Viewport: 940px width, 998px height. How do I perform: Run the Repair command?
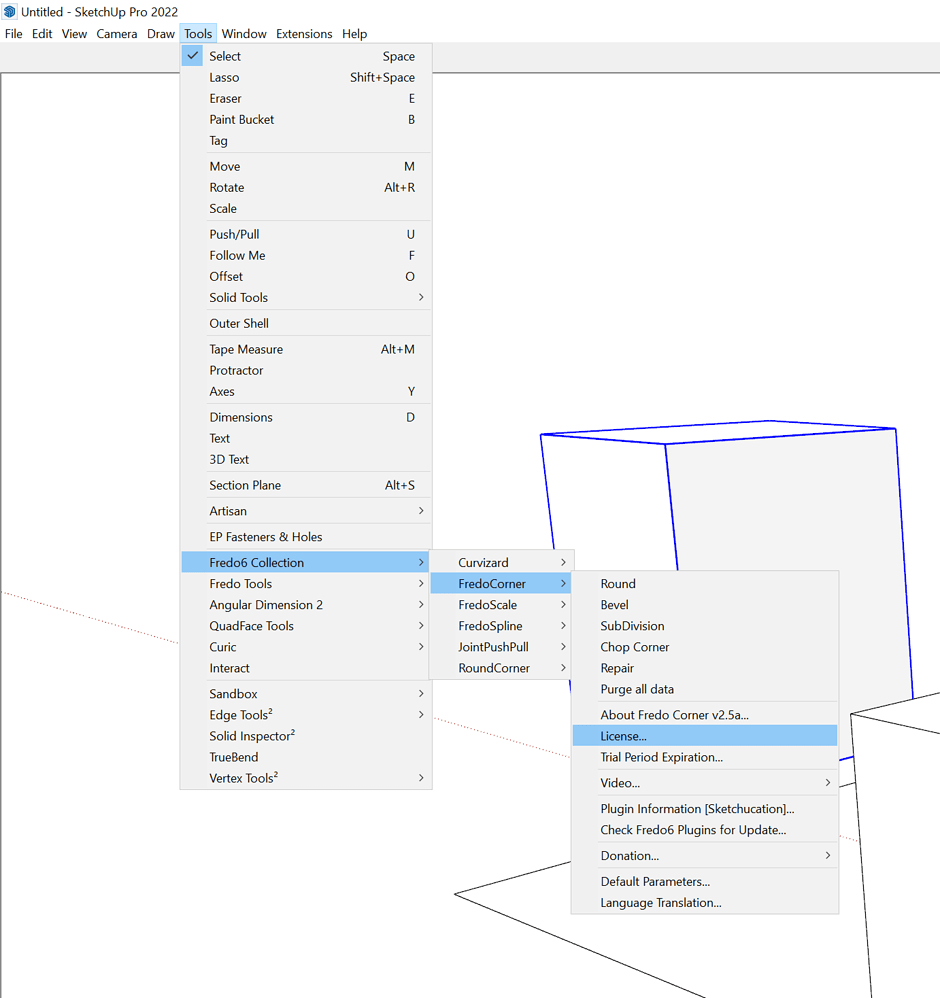click(617, 668)
